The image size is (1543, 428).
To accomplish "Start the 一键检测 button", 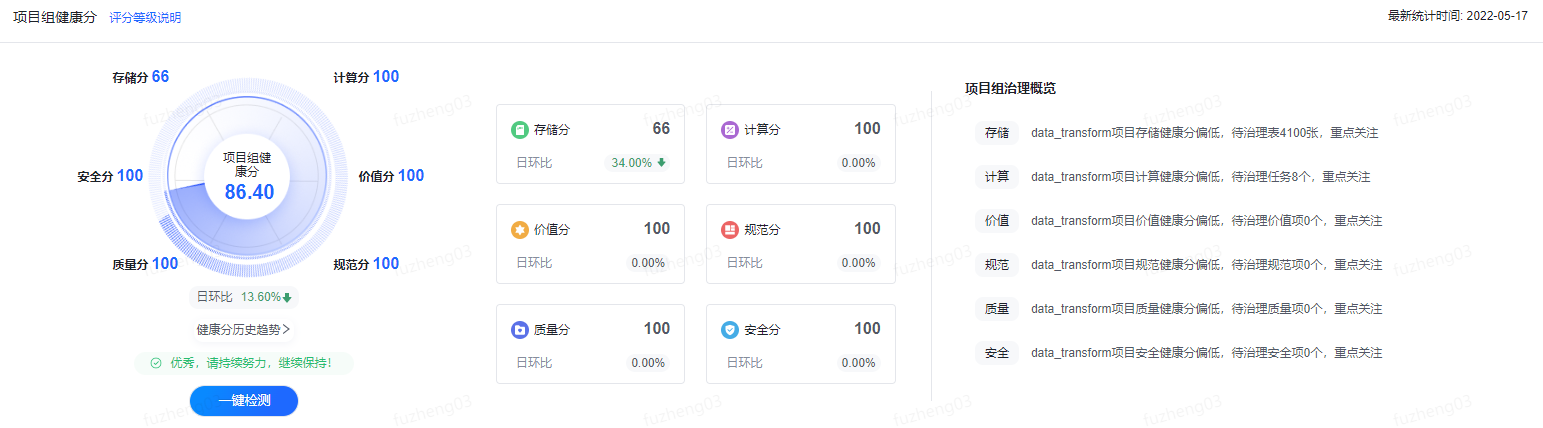I will 244,400.
